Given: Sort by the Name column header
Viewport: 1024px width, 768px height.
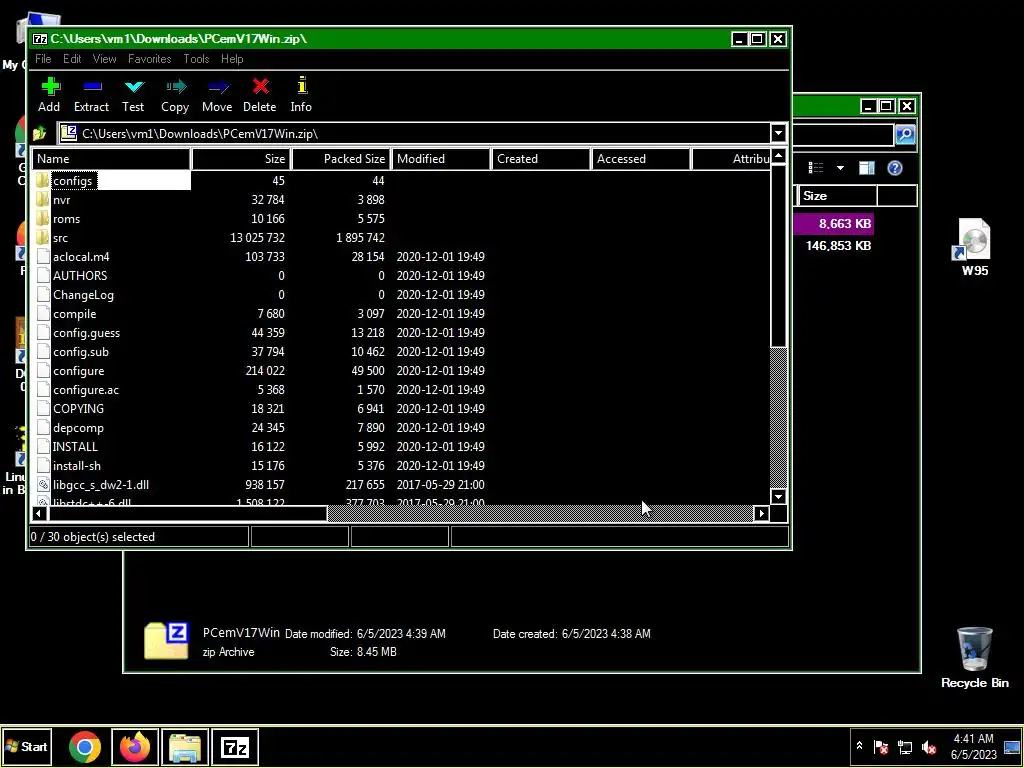Looking at the screenshot, I should [112, 159].
